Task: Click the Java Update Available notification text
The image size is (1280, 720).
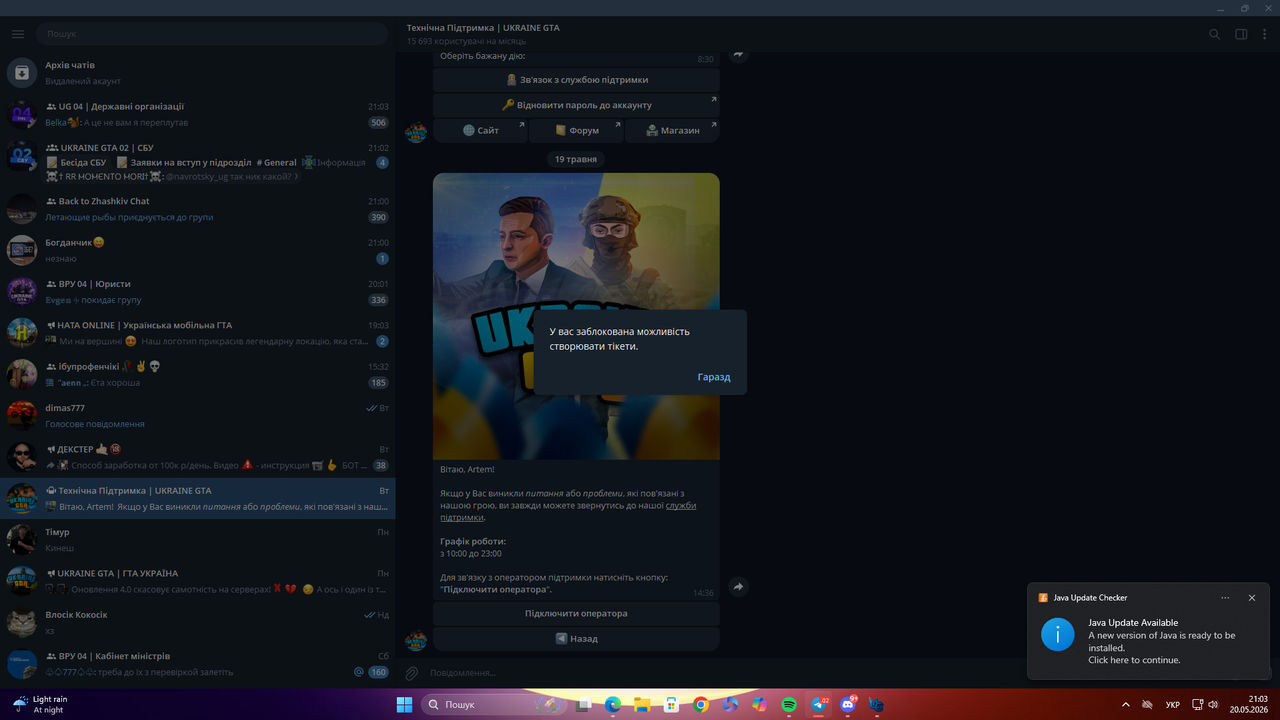Action: tap(1133, 623)
